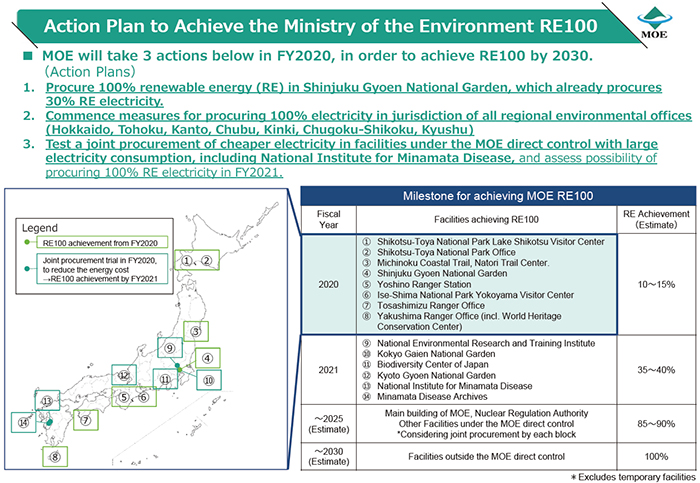
Task: Click map marker 8 for Yakushima
Action: [55, 457]
